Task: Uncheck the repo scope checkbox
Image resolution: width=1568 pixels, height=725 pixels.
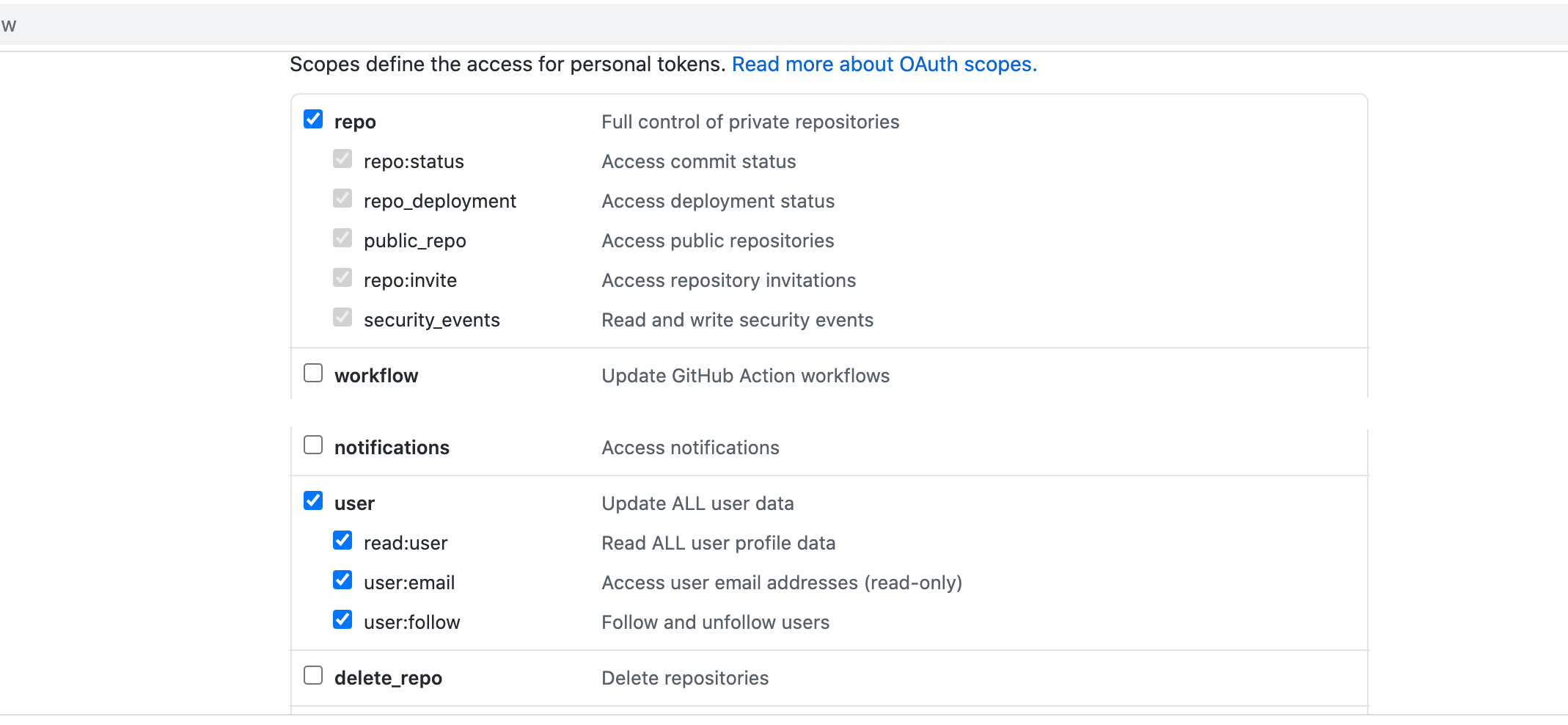Action: (x=313, y=119)
